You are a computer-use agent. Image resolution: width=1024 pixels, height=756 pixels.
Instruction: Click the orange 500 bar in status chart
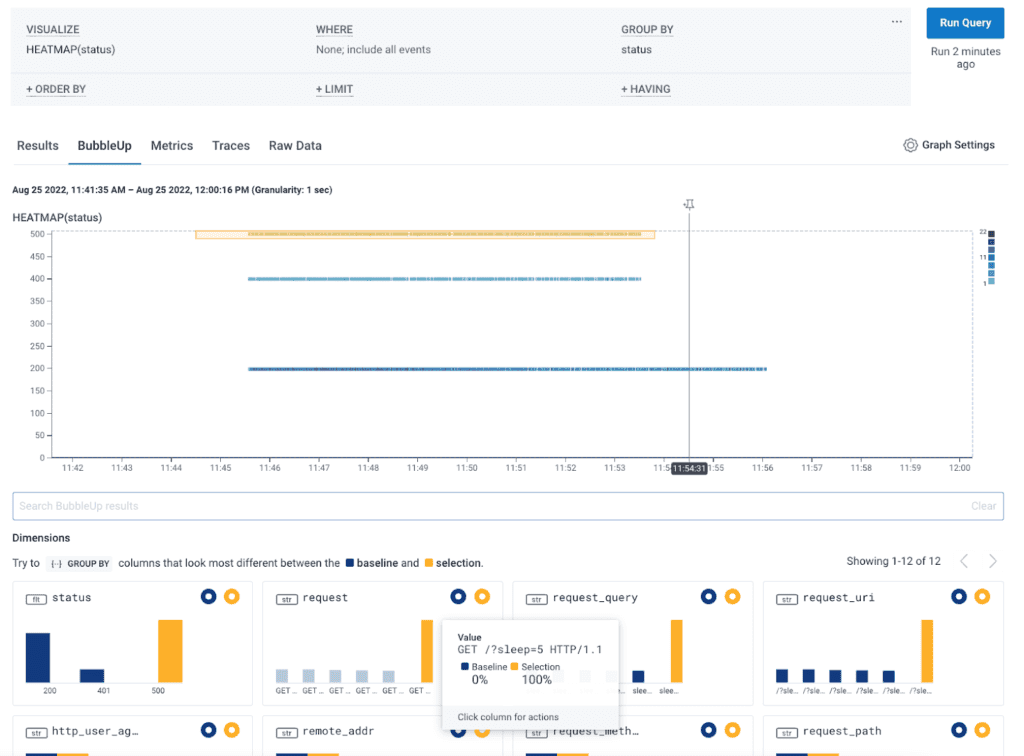pos(170,650)
